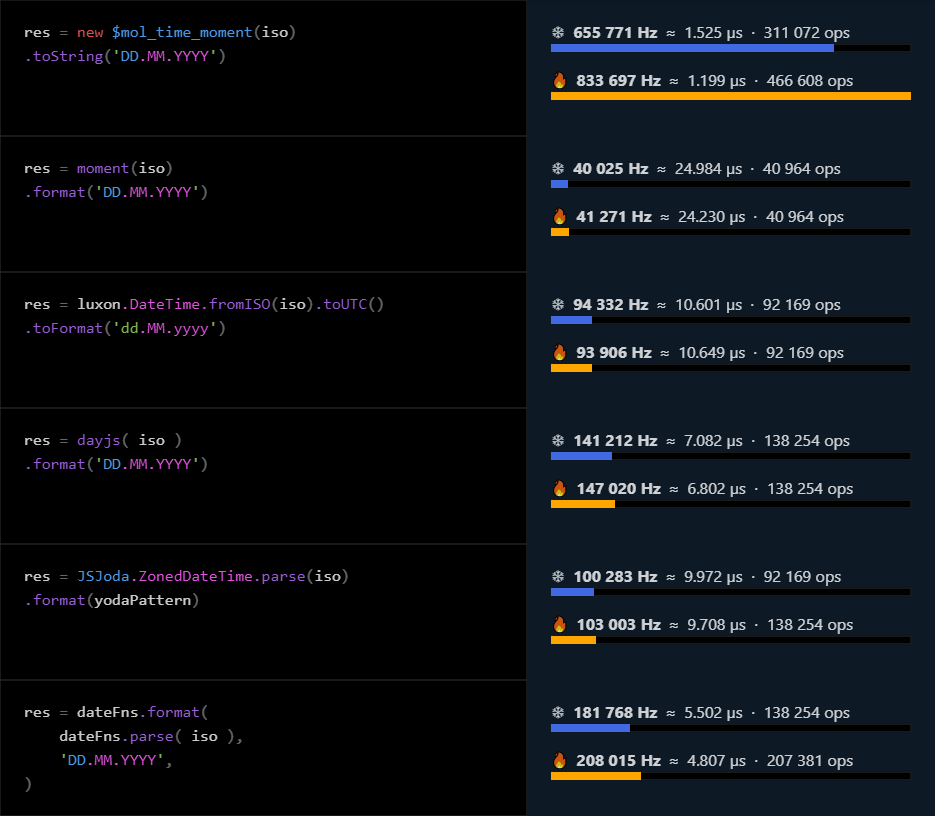Click the '4.807 µs' timing value
Image resolution: width=935 pixels, height=816 pixels.
click(716, 761)
